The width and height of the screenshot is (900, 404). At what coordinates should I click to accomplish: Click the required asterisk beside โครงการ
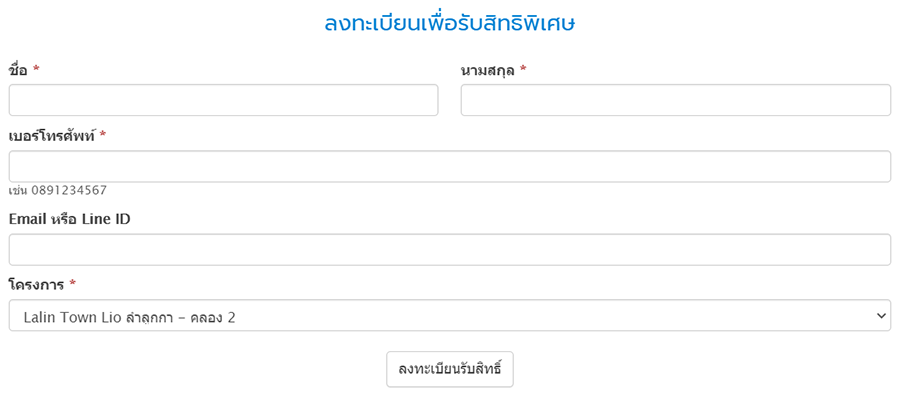coord(73,285)
